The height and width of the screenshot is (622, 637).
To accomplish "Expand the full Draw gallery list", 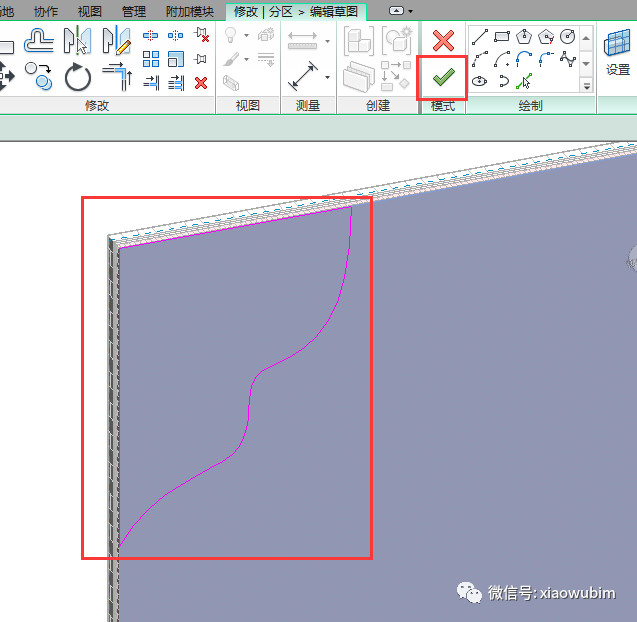I will [587, 86].
